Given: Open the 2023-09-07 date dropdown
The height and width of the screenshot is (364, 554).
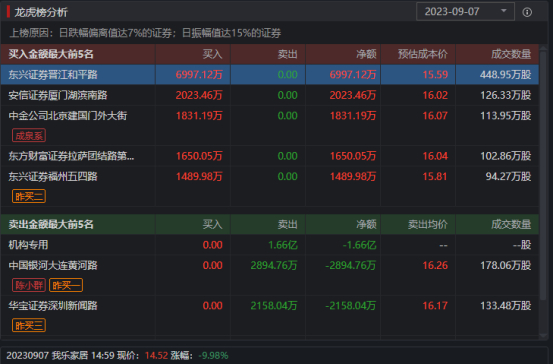Looking at the screenshot, I should pyautogui.click(x=465, y=12).
